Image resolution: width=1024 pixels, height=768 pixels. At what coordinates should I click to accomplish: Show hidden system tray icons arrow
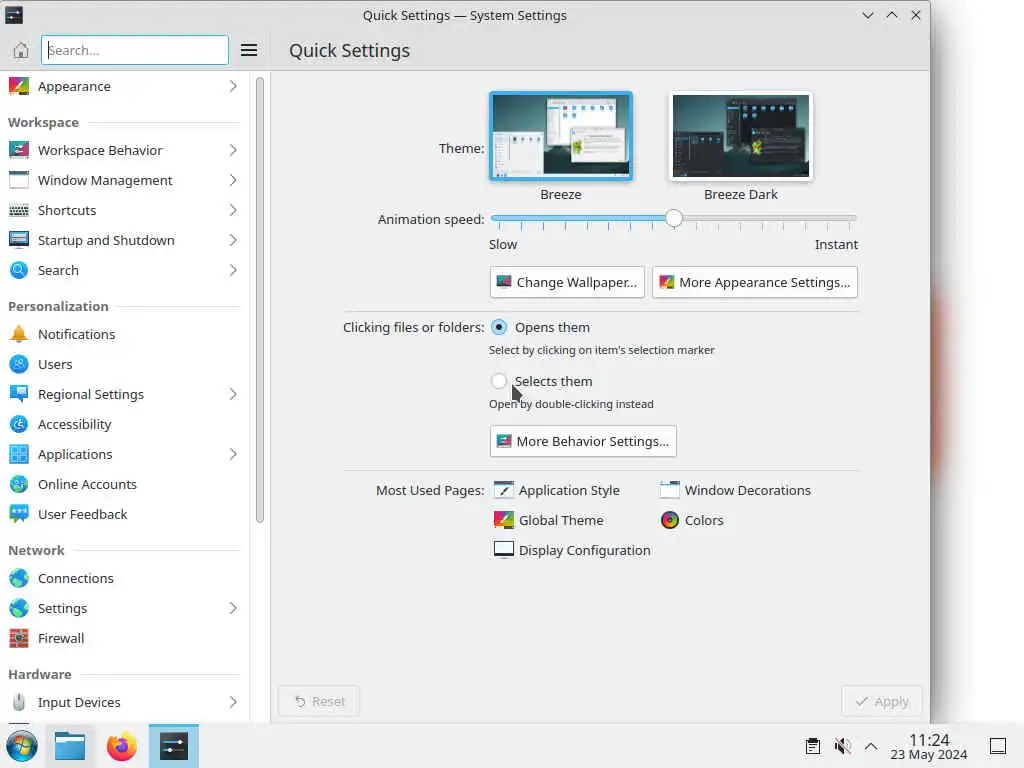(x=871, y=746)
